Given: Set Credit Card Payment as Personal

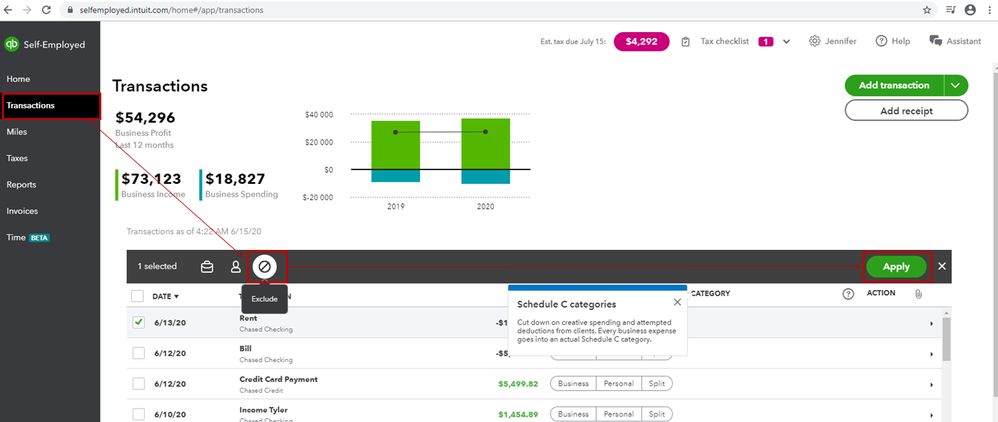Looking at the screenshot, I should (x=619, y=384).
